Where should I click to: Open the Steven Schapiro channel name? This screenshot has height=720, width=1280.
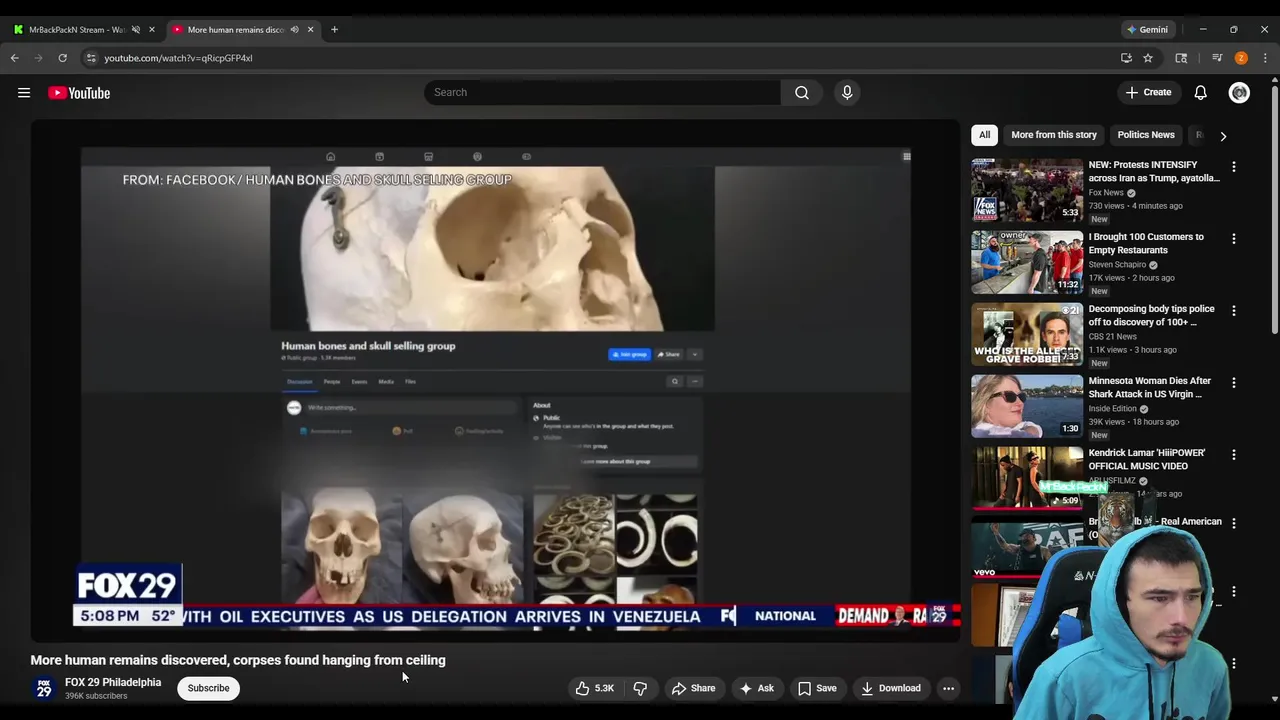(x=1117, y=265)
